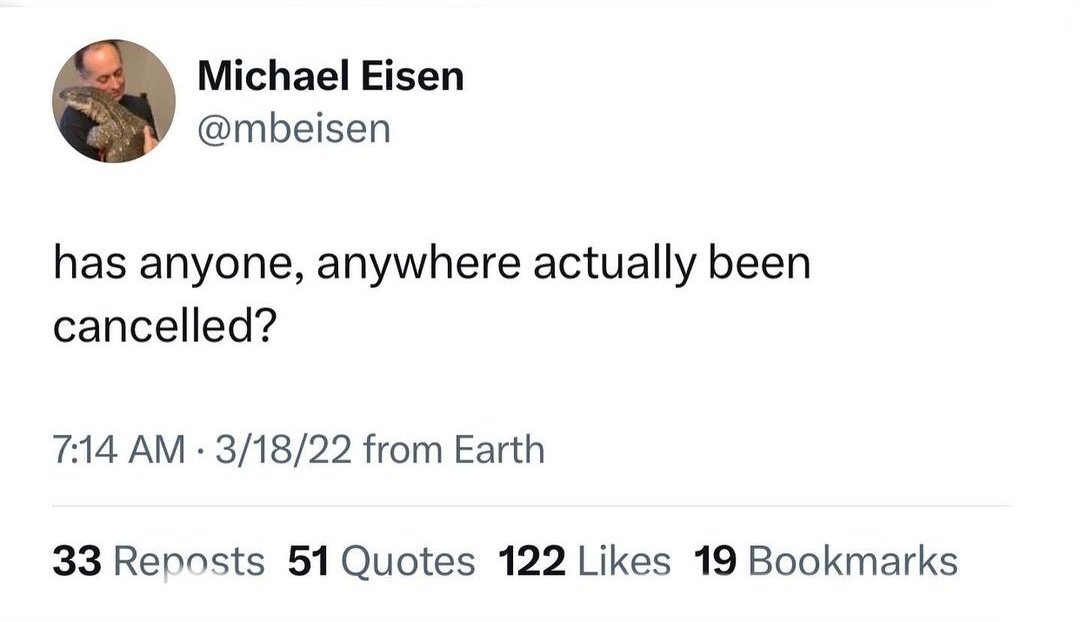The height and width of the screenshot is (622, 1080).
Task: Show the Quotes for this tweet
Action: pyautogui.click(x=408, y=561)
